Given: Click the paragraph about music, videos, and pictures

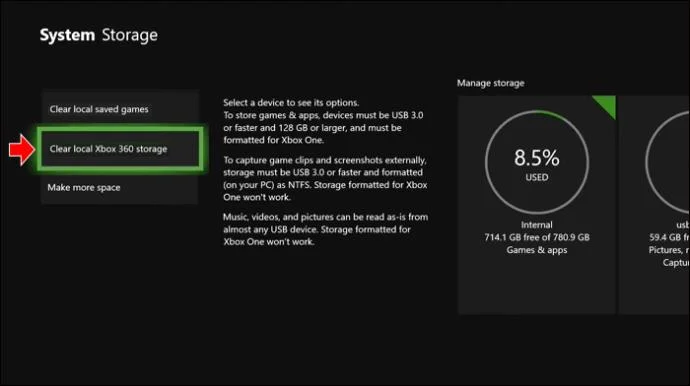Looking at the screenshot, I should tap(325, 229).
